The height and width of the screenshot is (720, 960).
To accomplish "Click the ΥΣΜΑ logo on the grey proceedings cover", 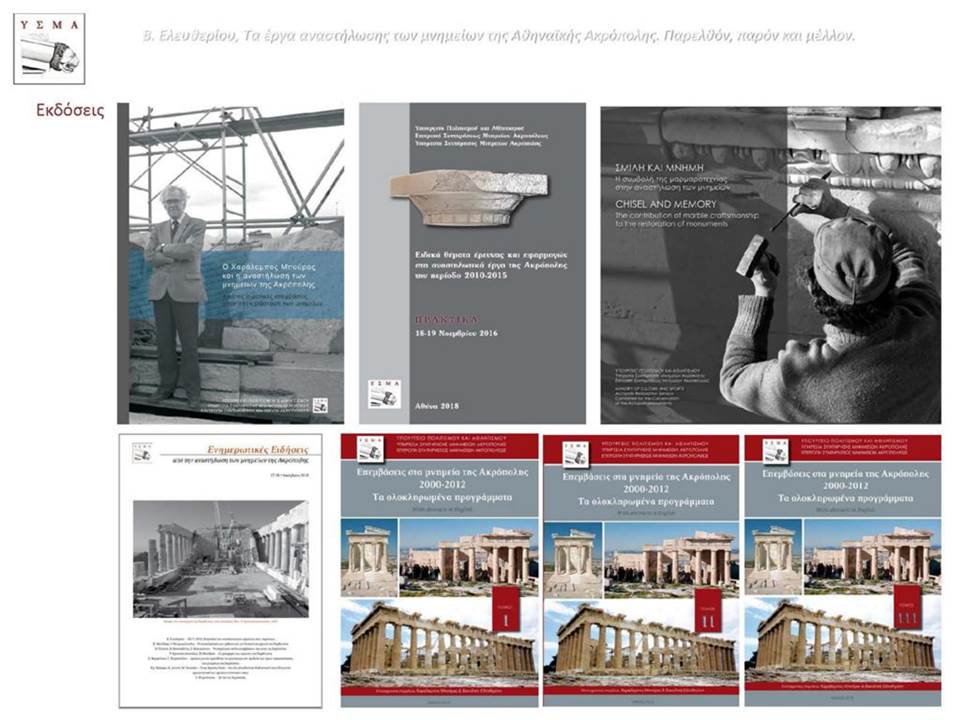I will point(384,393).
